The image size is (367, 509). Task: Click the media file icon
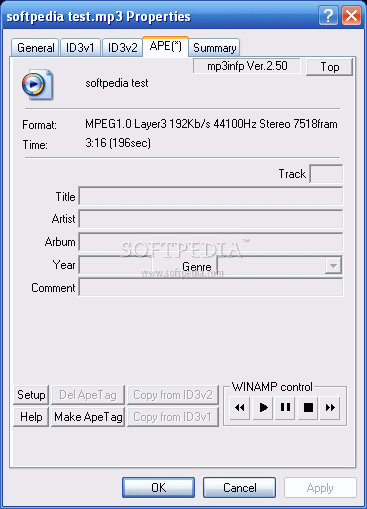37,84
